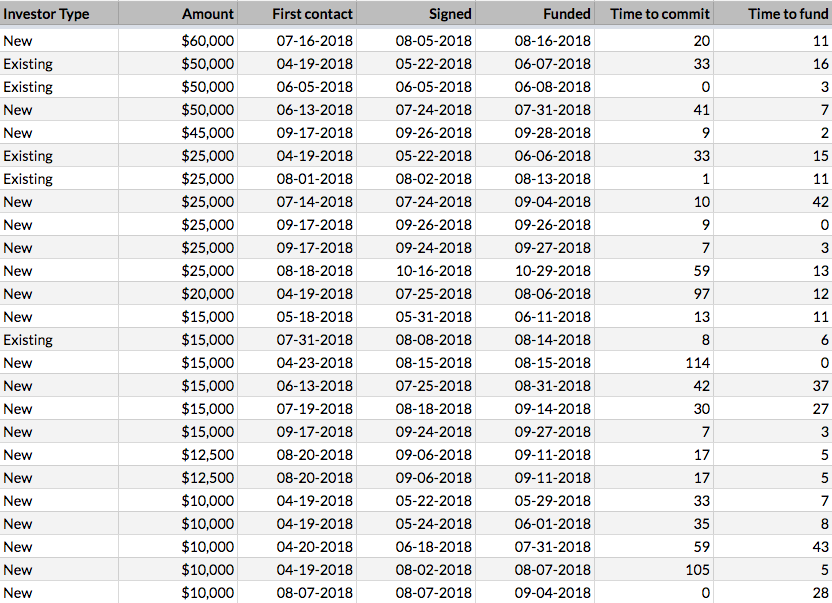Click the 97 time to commit cell
The height and width of the screenshot is (603, 832).
(700, 294)
